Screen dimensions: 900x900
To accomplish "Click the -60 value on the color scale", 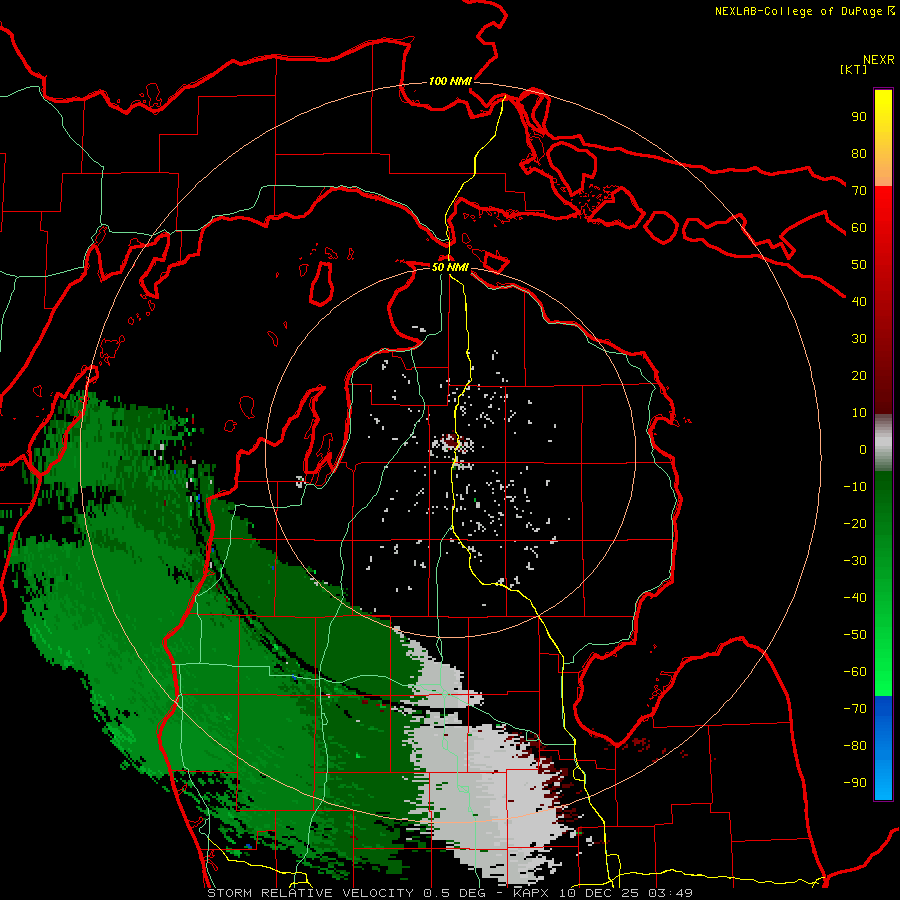I will (x=855, y=672).
